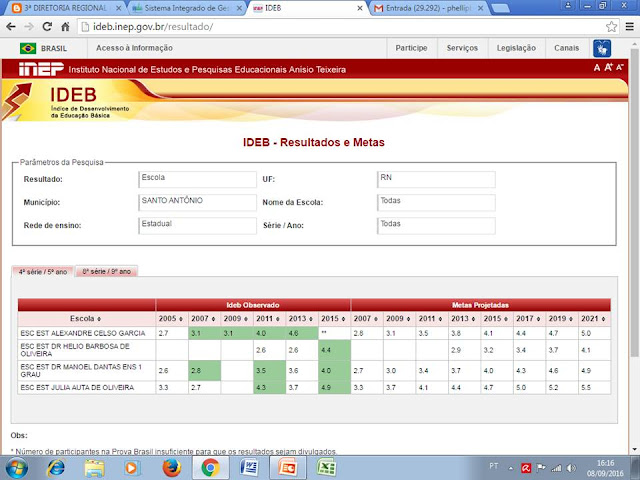Sort by observed 2011 column
Screen dimensions: 640x480
pyautogui.click(x=269, y=318)
